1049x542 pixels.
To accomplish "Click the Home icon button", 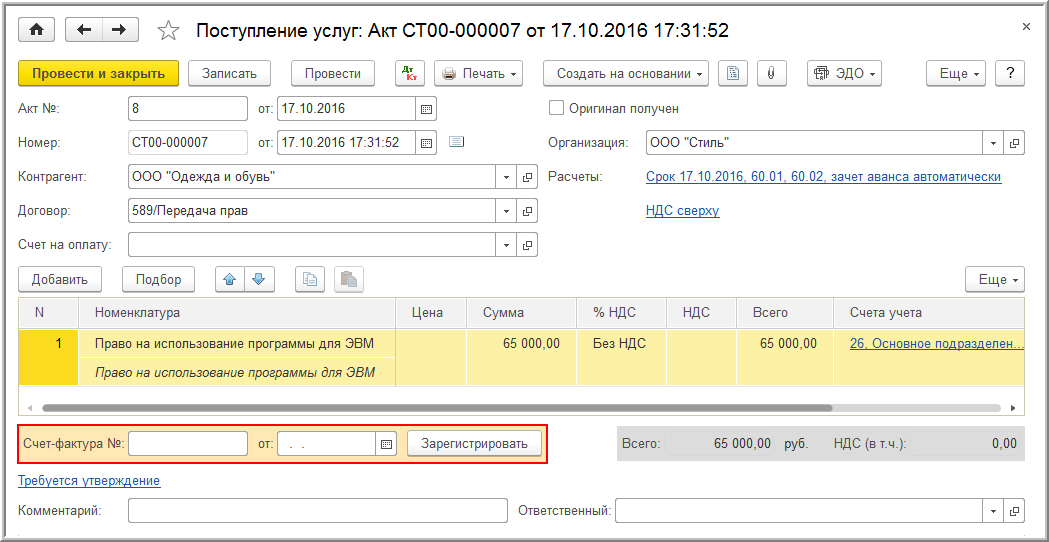I will point(37,30).
